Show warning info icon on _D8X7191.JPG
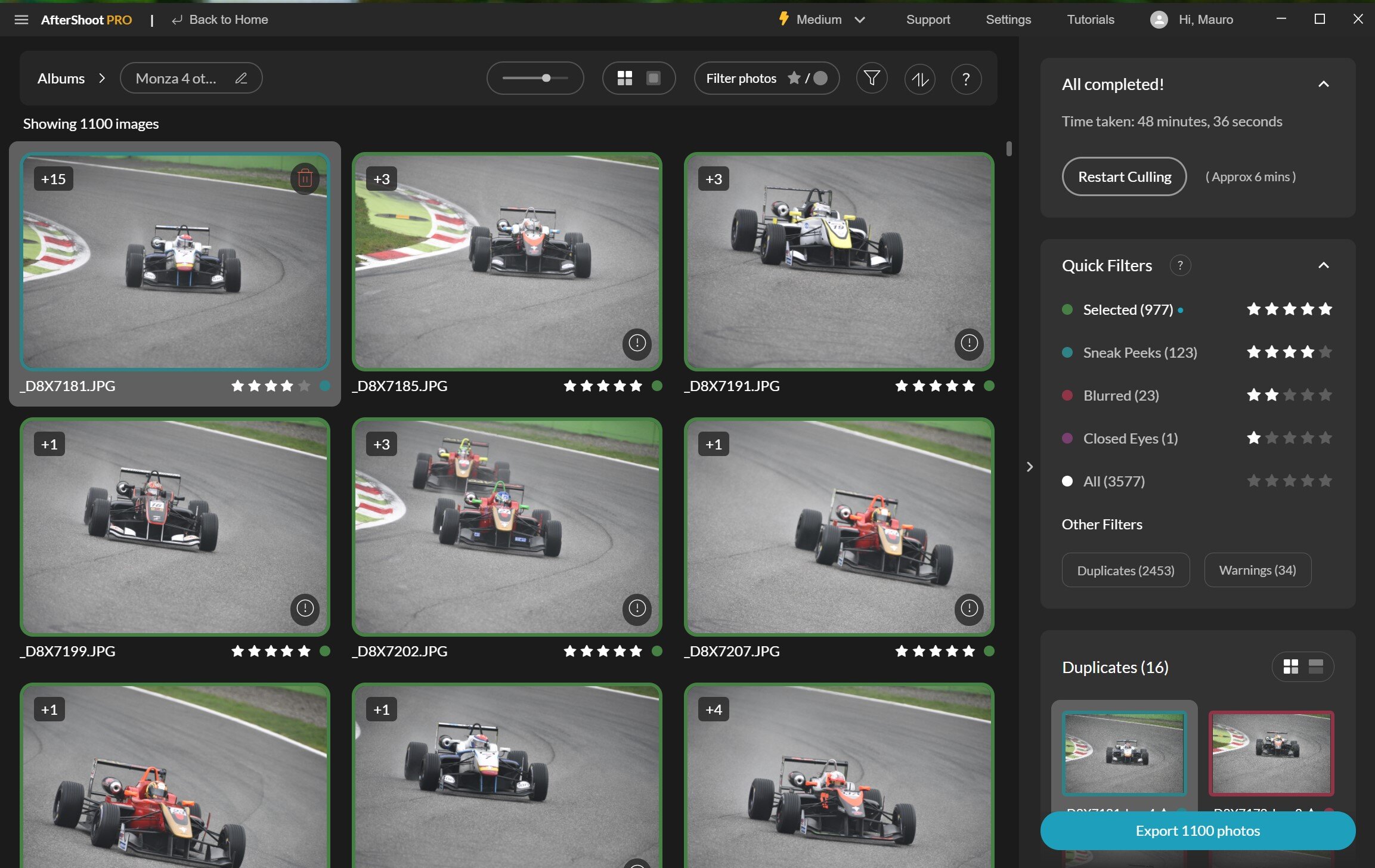Screen dimensions: 1375x868 click(x=969, y=343)
